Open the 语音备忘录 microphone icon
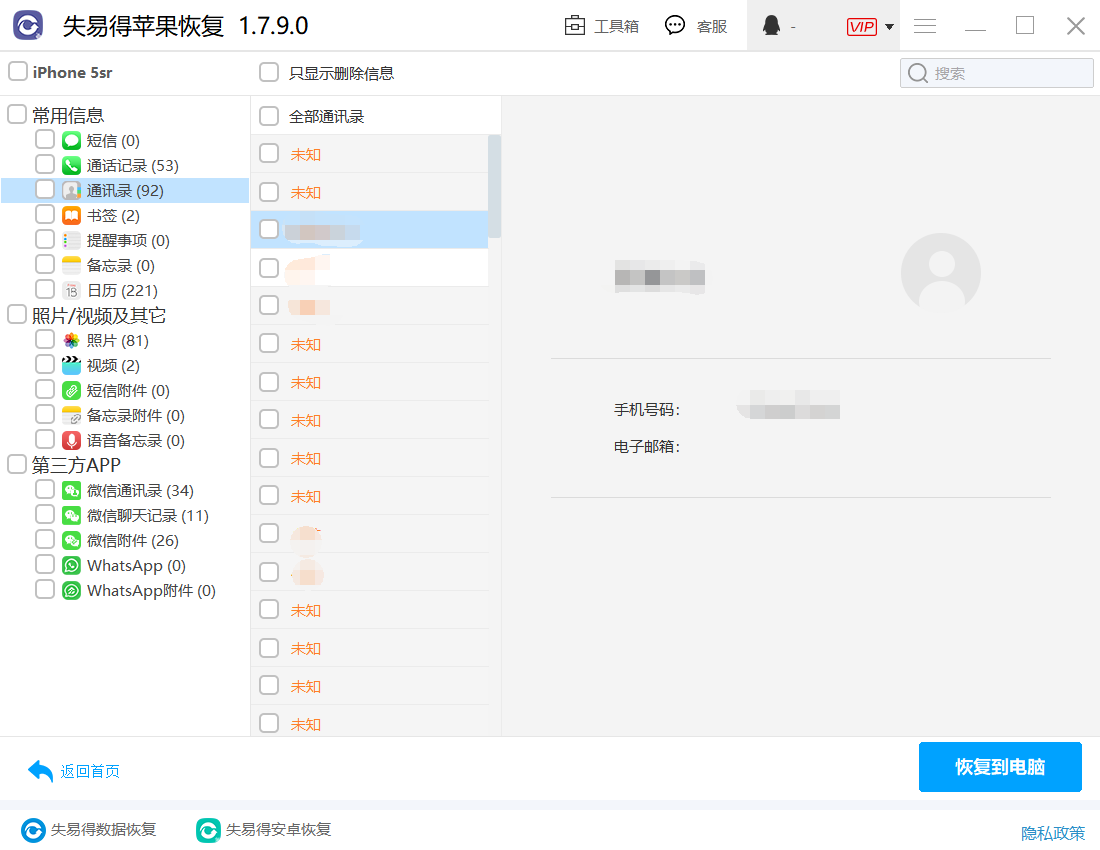1100x850 pixels. [x=71, y=441]
